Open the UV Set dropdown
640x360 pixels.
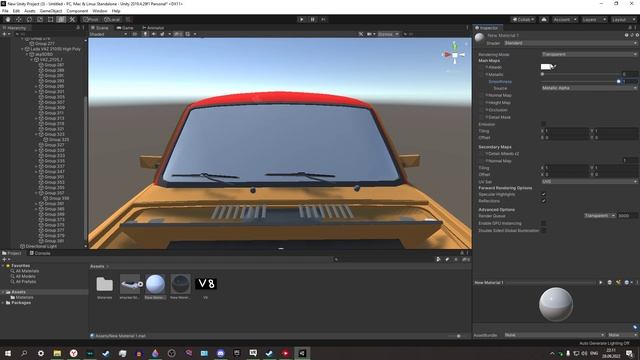[x=589, y=181]
